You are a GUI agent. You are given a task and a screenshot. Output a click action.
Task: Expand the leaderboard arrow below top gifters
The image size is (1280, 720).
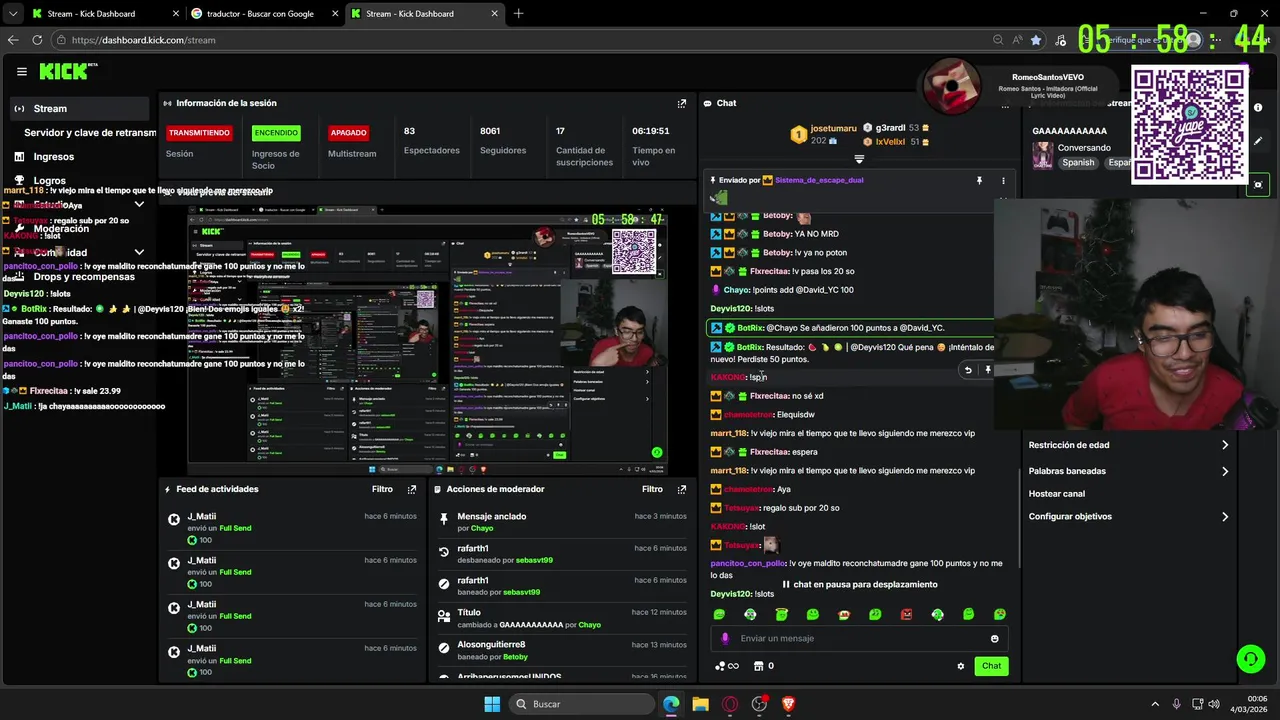pos(858,159)
